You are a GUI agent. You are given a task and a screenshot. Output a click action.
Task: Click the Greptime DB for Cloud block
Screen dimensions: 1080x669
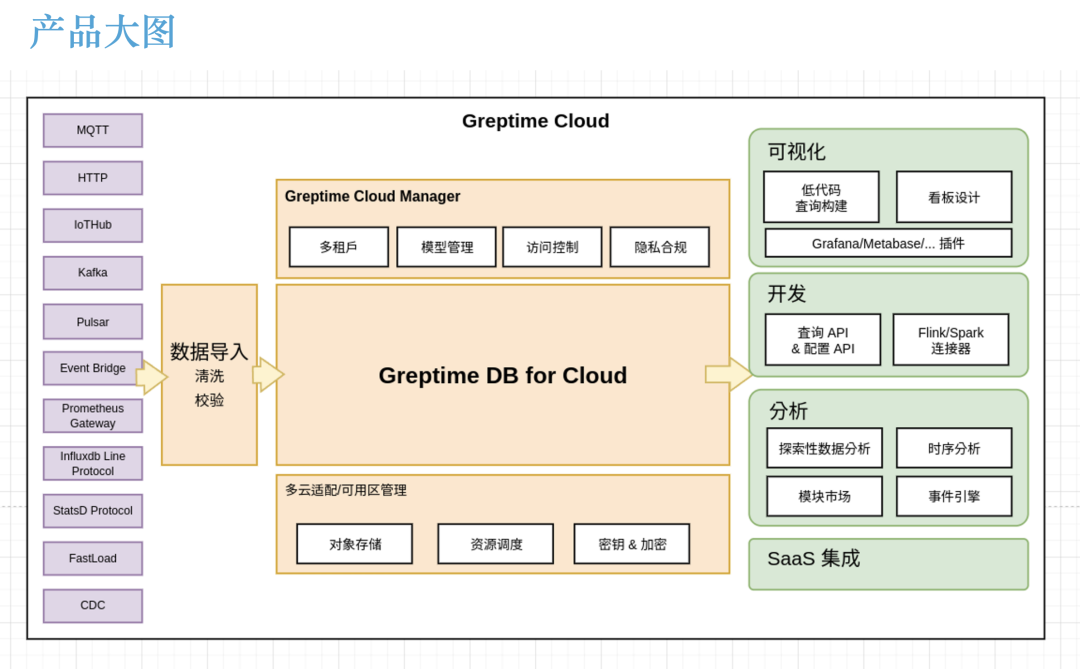click(502, 375)
